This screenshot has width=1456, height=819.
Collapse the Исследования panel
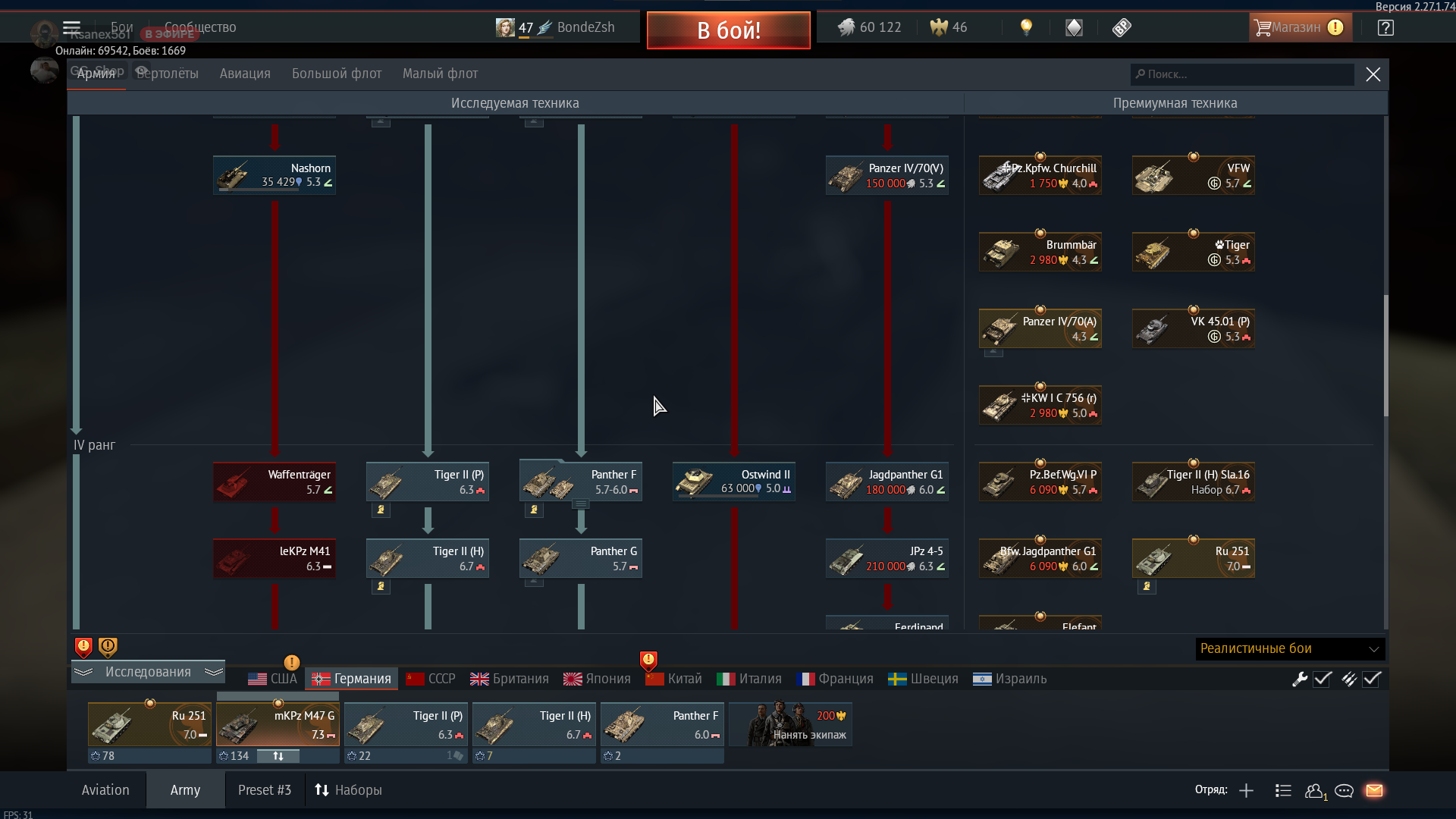pos(149,672)
